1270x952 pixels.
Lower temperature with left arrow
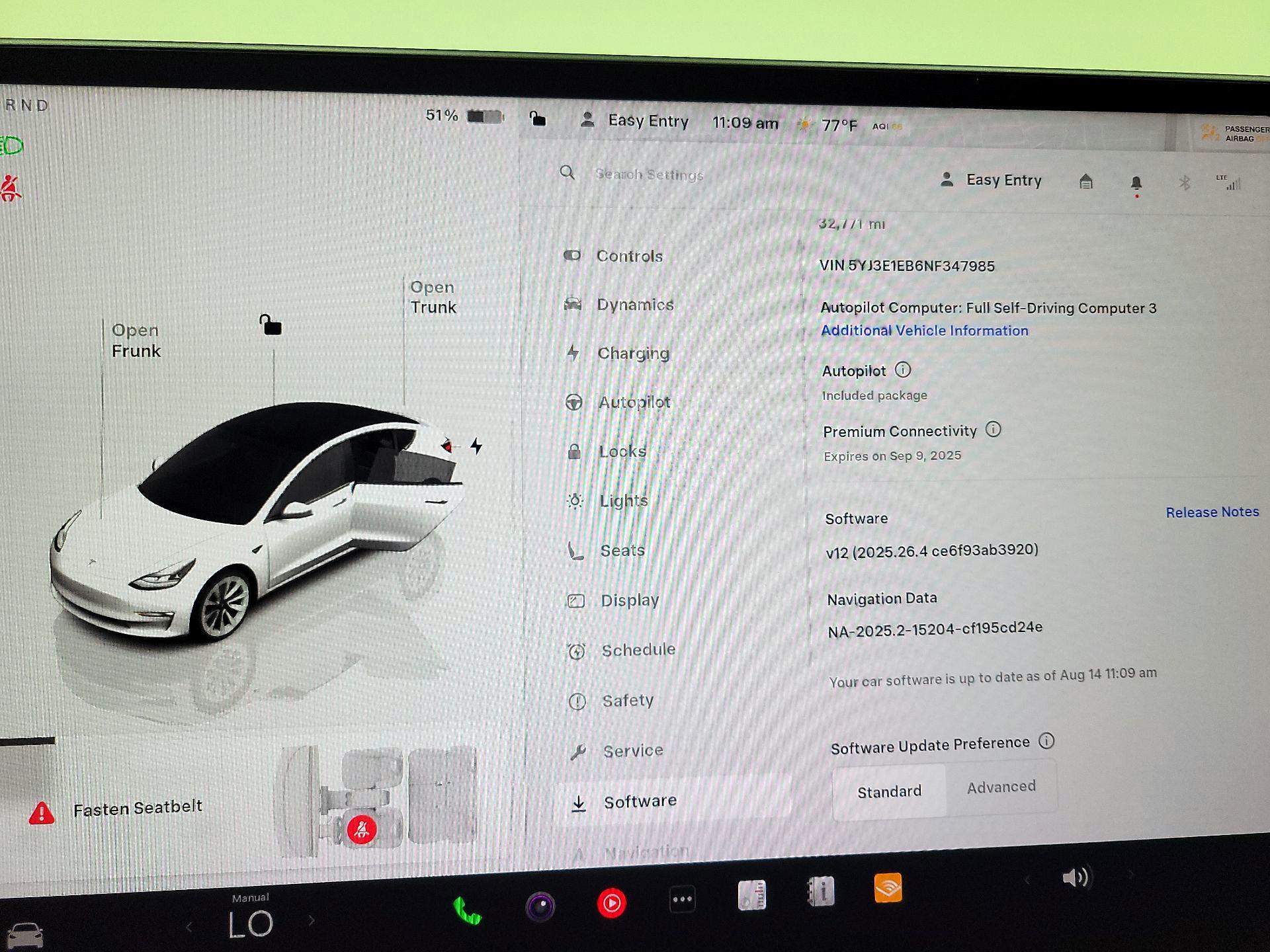(189, 928)
